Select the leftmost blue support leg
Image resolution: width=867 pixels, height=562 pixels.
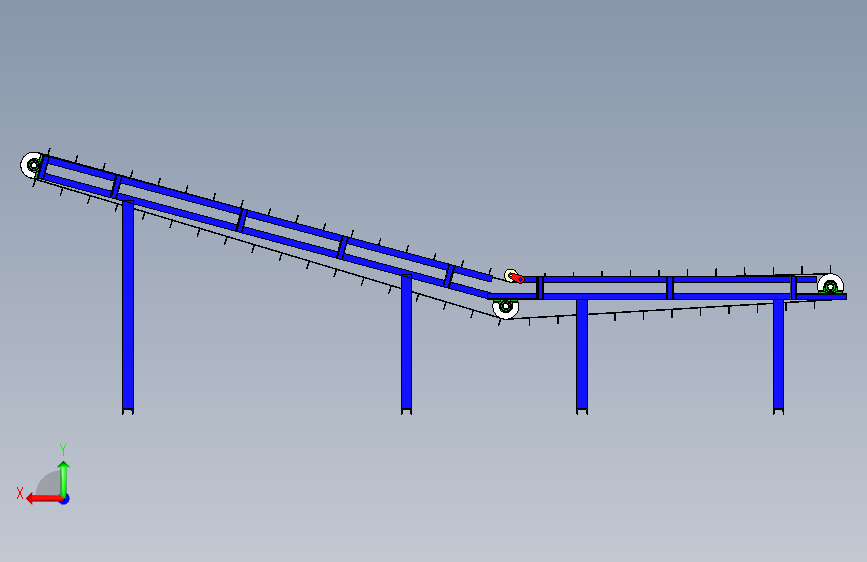click(x=128, y=307)
